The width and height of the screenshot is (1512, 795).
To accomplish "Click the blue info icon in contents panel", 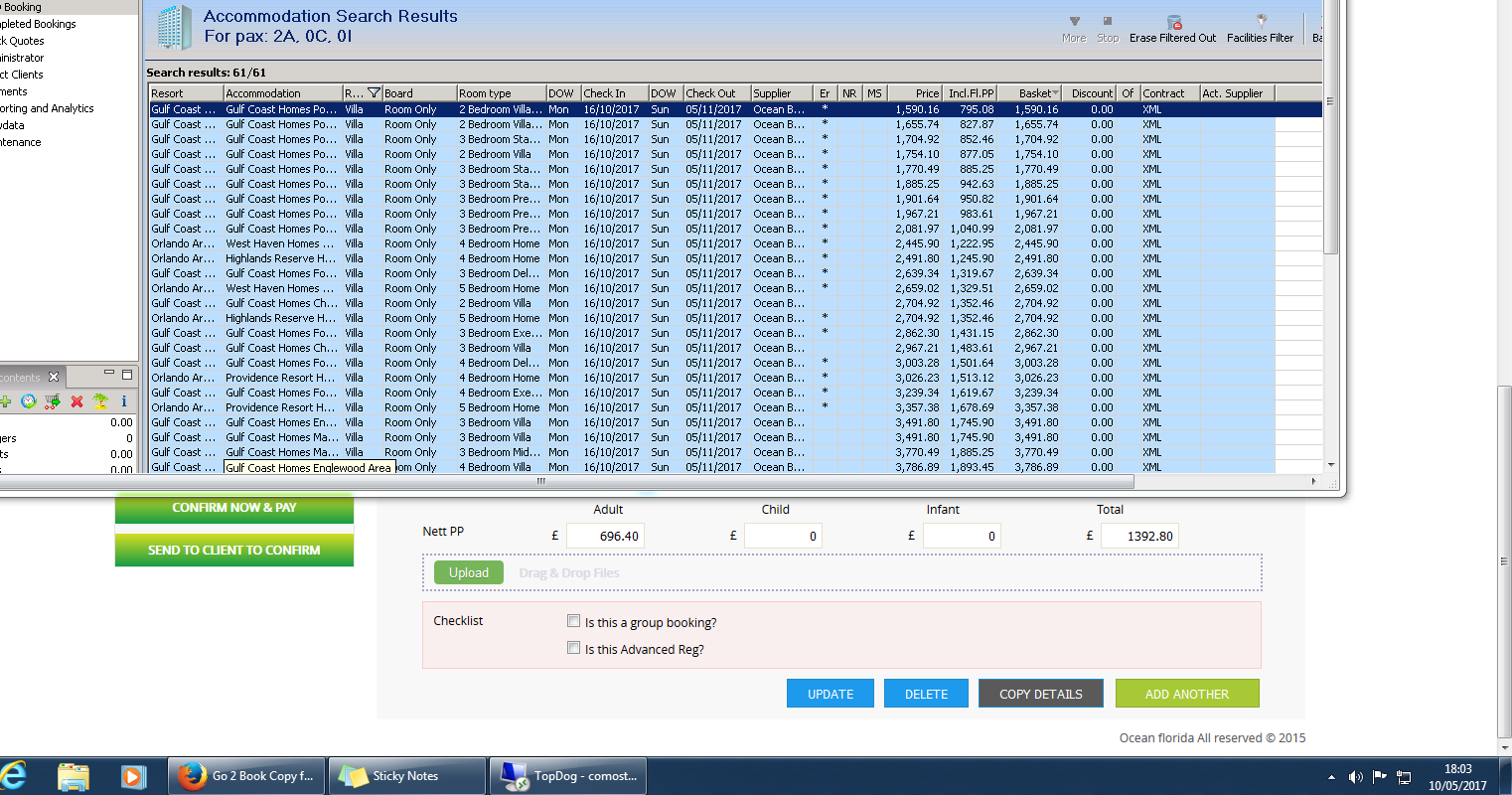I will click(x=124, y=401).
